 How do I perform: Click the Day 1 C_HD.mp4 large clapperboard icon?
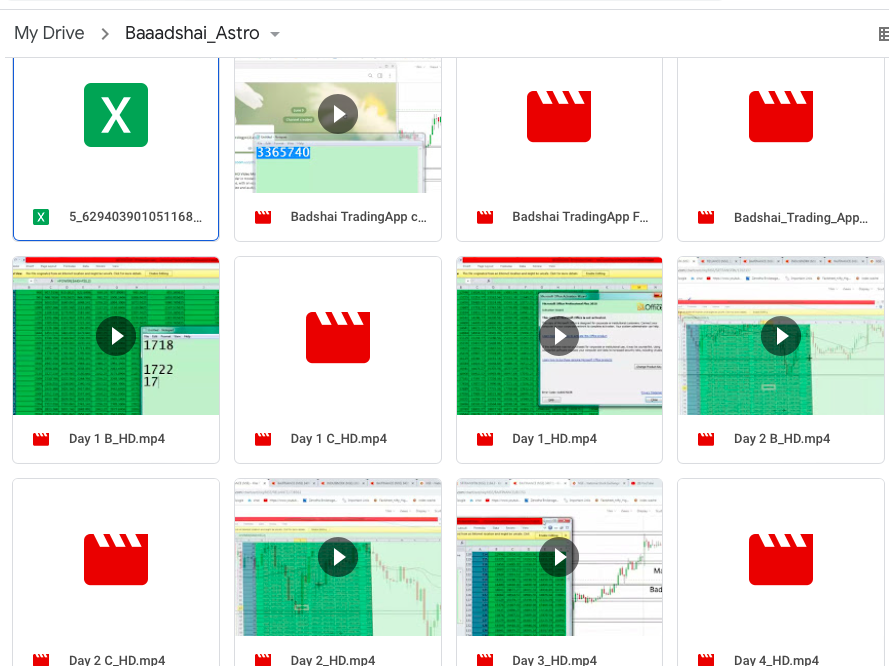(x=338, y=337)
